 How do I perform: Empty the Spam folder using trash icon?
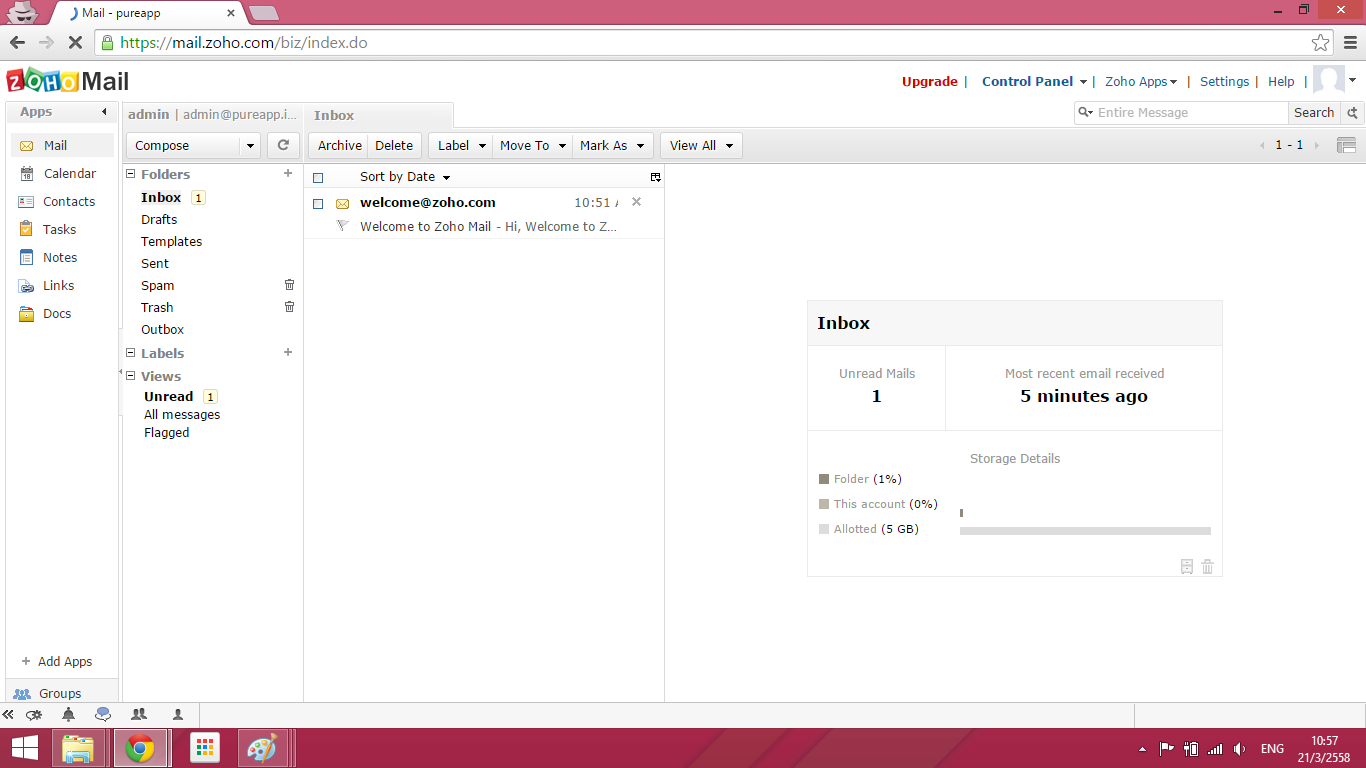[x=290, y=285]
